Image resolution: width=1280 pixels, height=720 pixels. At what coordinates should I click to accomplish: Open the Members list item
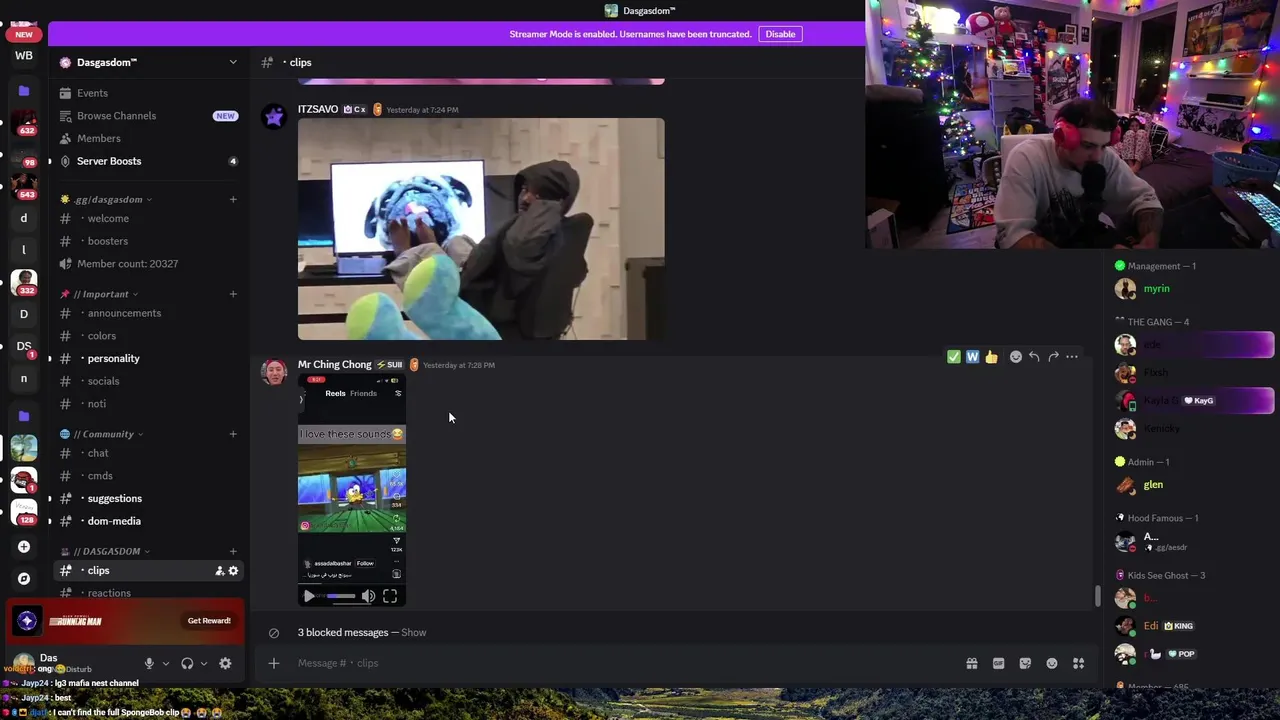click(149, 138)
